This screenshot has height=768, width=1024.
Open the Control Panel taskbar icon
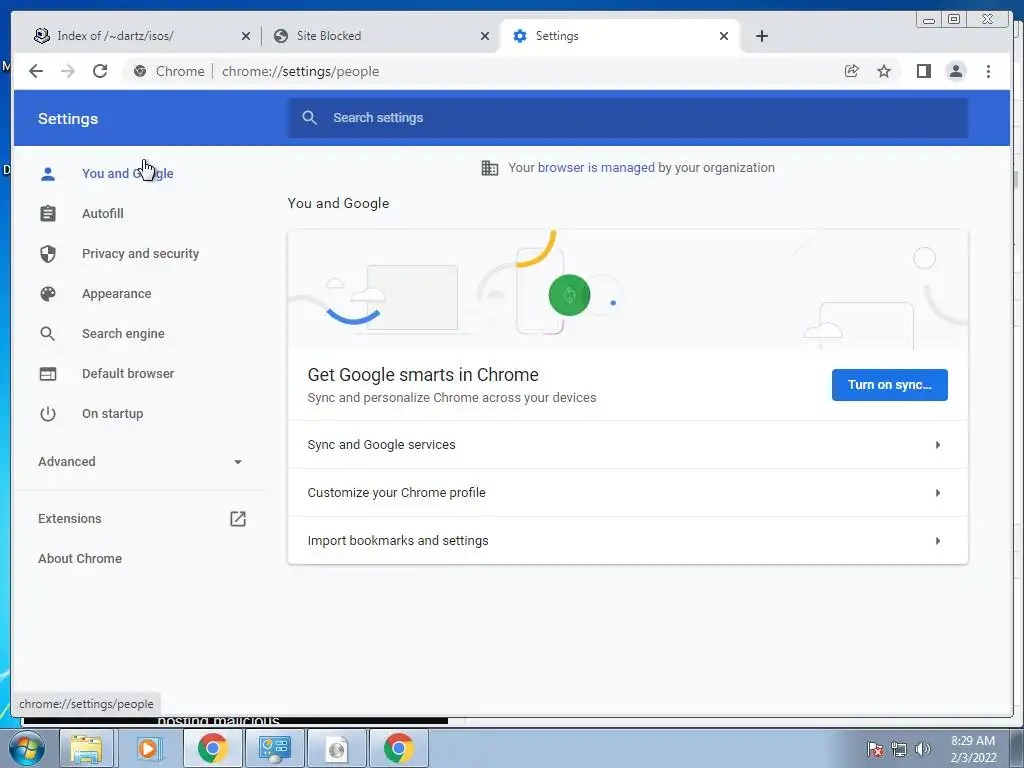[x=274, y=748]
